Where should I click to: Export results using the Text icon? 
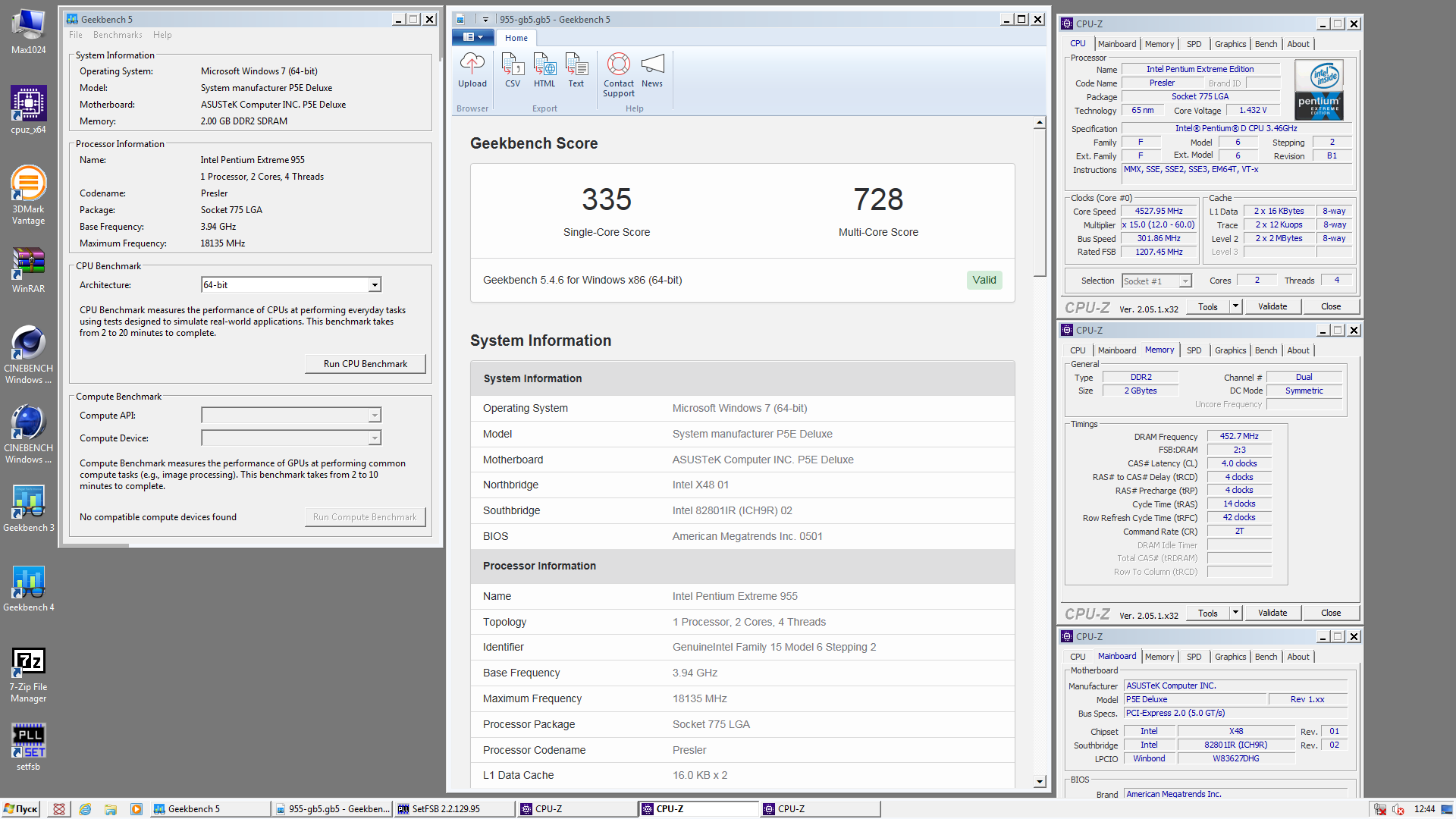(x=576, y=71)
